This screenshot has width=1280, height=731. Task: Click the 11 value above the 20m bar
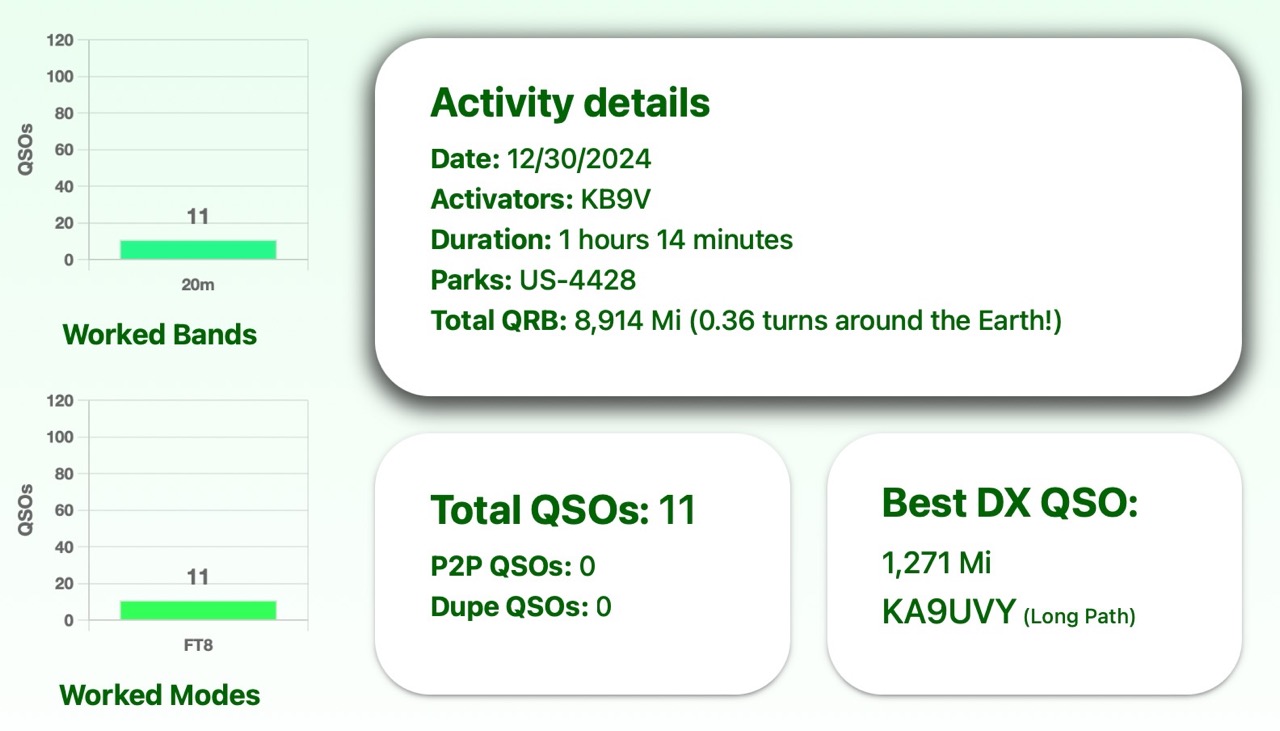198,217
